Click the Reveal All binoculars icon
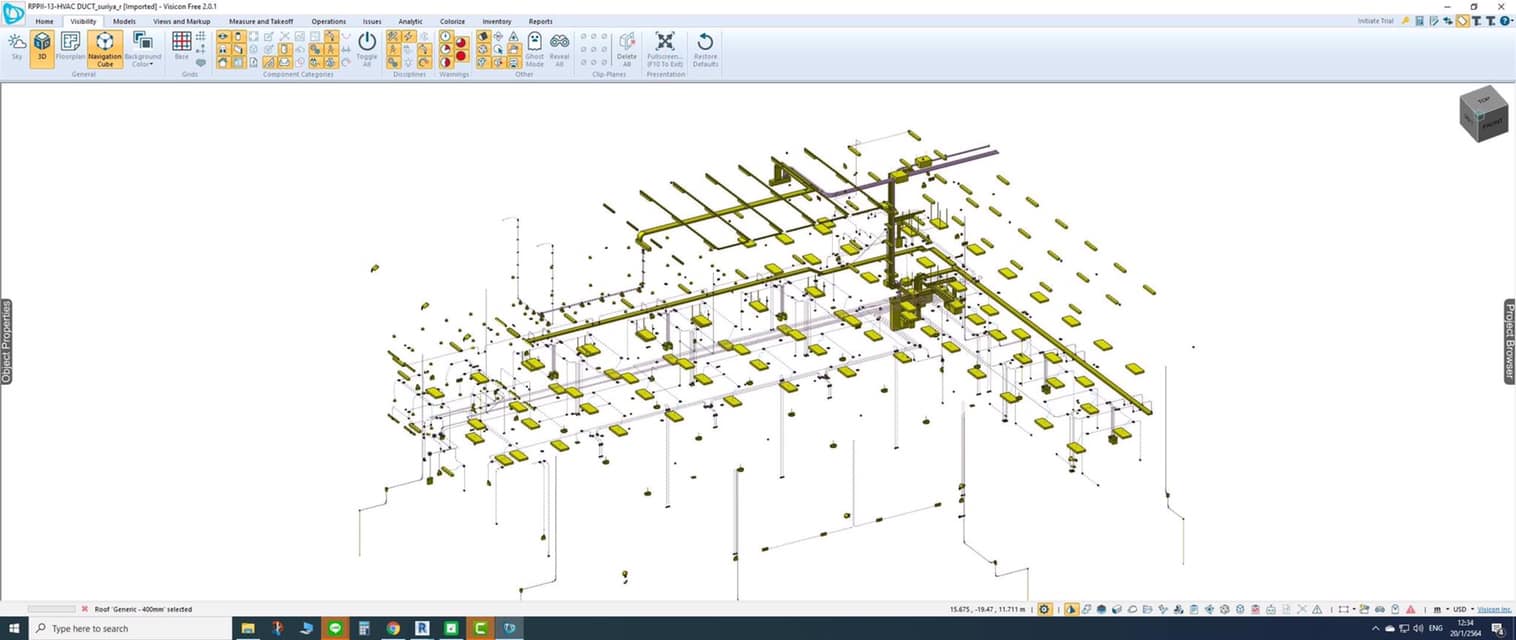Viewport: 1516px width, 640px height. click(559, 49)
